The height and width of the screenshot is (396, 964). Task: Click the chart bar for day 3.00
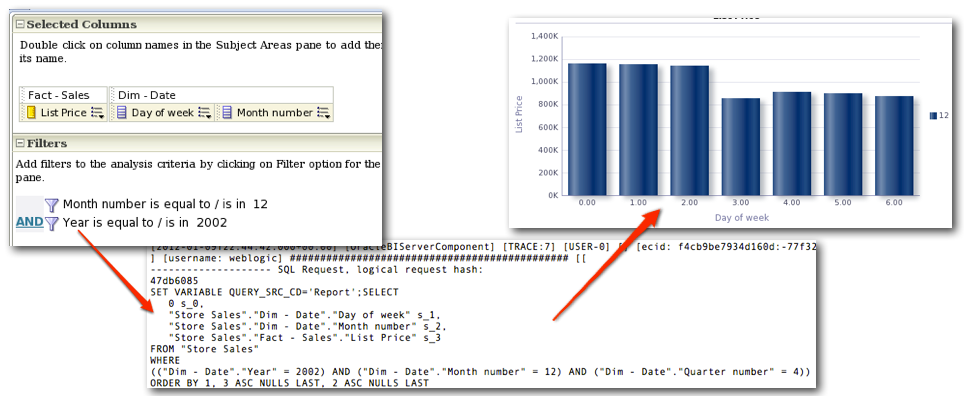pyautogui.click(x=741, y=146)
